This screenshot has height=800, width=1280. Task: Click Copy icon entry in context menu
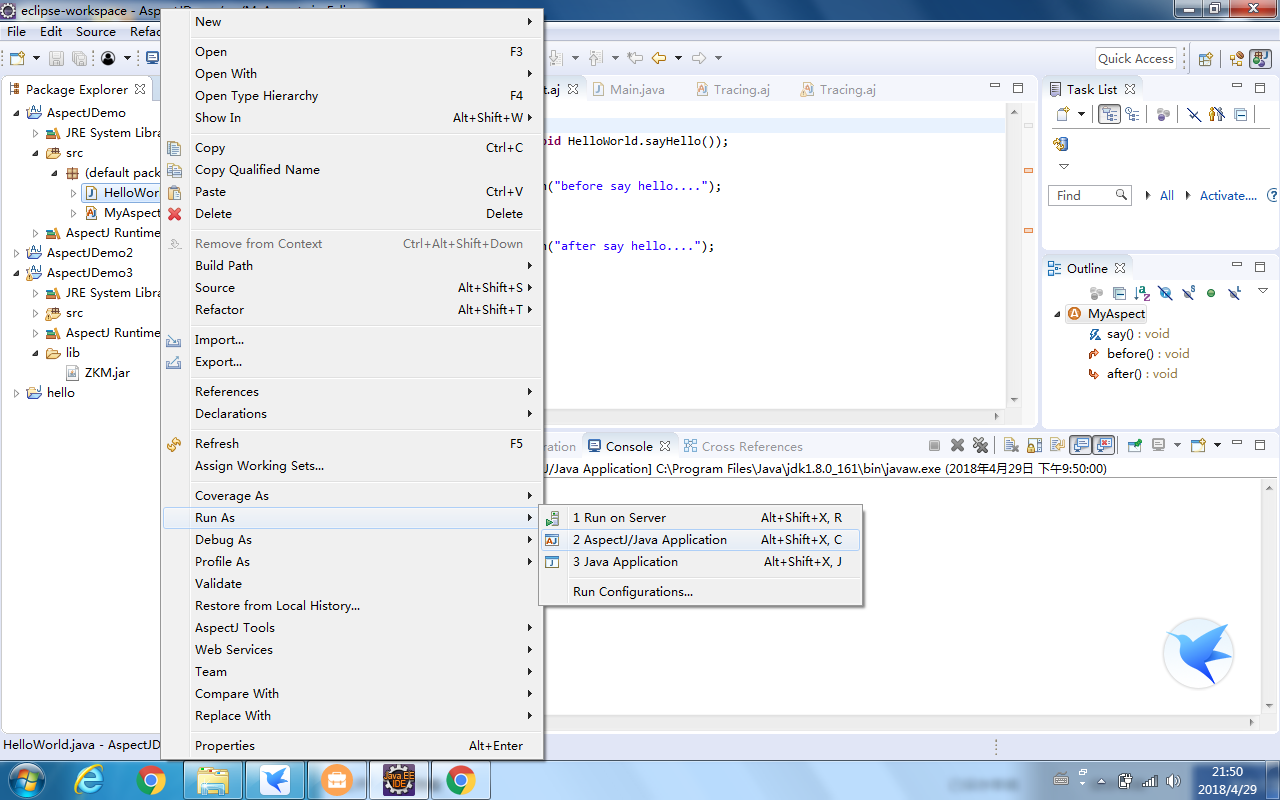(x=175, y=148)
